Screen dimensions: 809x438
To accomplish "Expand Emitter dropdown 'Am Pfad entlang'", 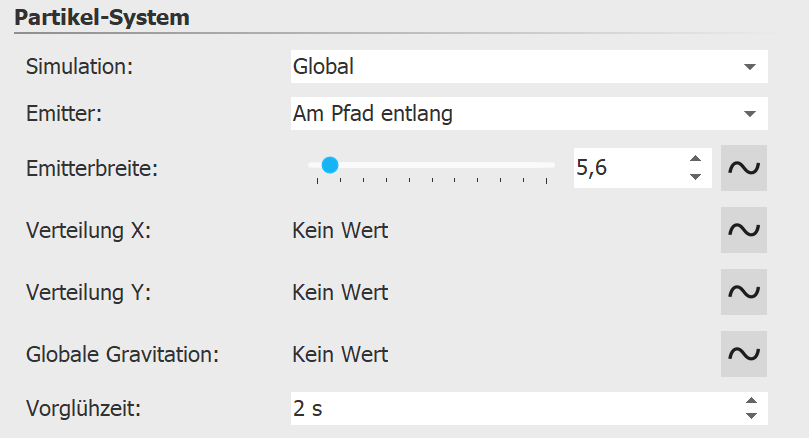I will tap(527, 114).
